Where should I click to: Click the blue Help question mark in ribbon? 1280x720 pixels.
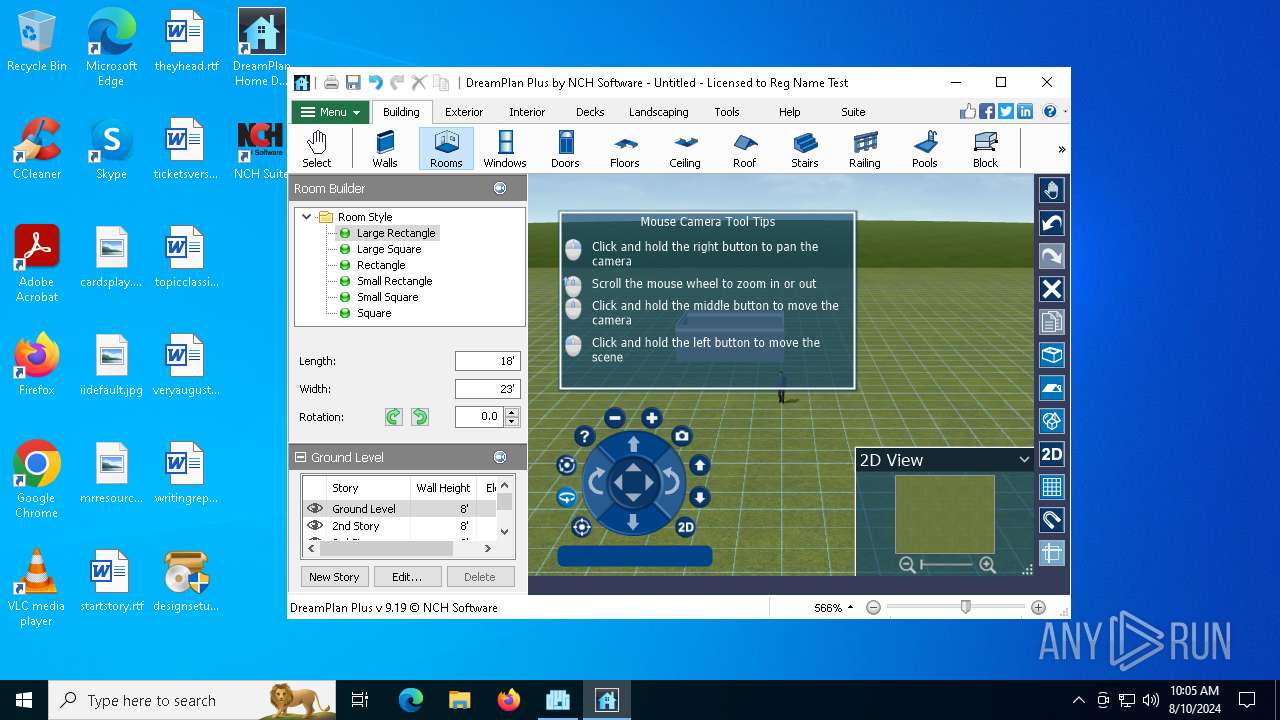[x=1050, y=112]
